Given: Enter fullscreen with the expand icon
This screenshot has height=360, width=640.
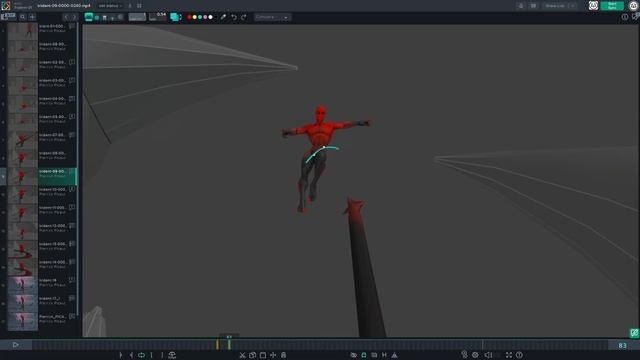Looking at the screenshot, I should (x=509, y=355).
